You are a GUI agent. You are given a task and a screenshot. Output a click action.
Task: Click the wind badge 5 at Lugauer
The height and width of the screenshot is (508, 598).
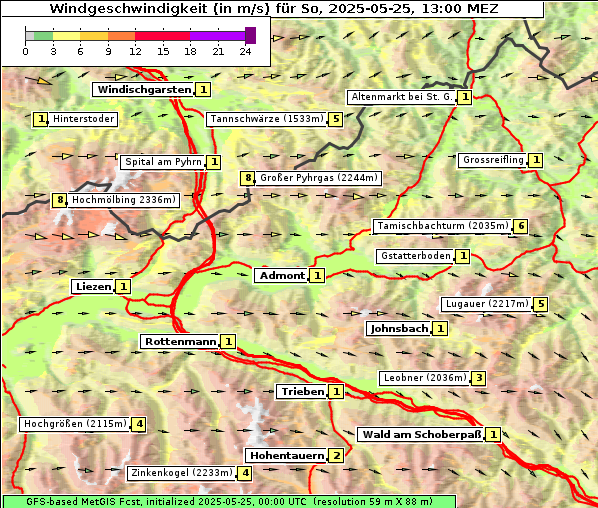[x=540, y=304]
